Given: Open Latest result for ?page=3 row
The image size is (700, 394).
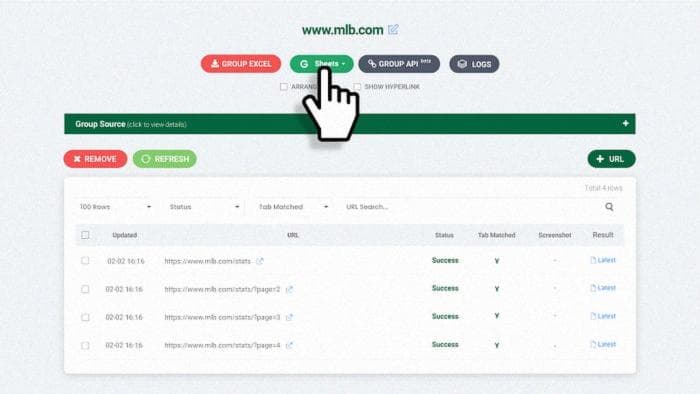Looking at the screenshot, I should coord(603,316).
